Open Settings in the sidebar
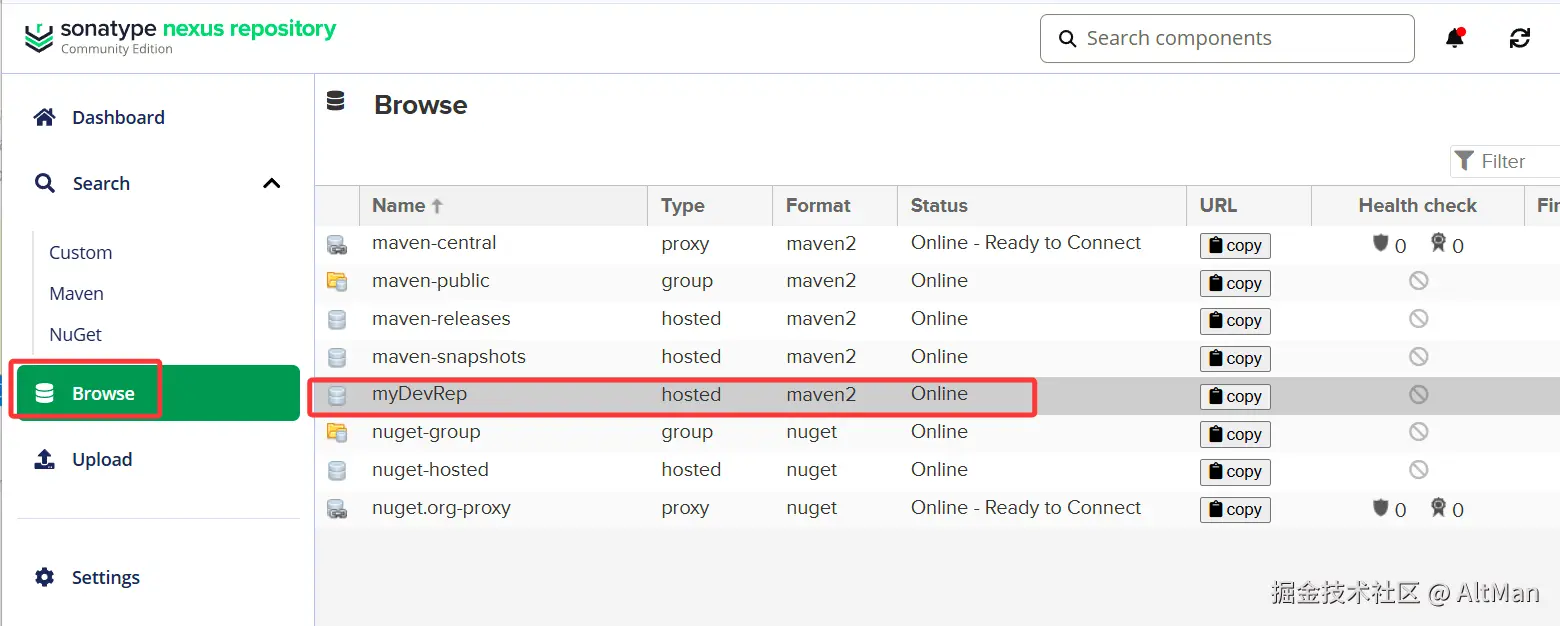The image size is (1560, 626). pyautogui.click(x=105, y=578)
